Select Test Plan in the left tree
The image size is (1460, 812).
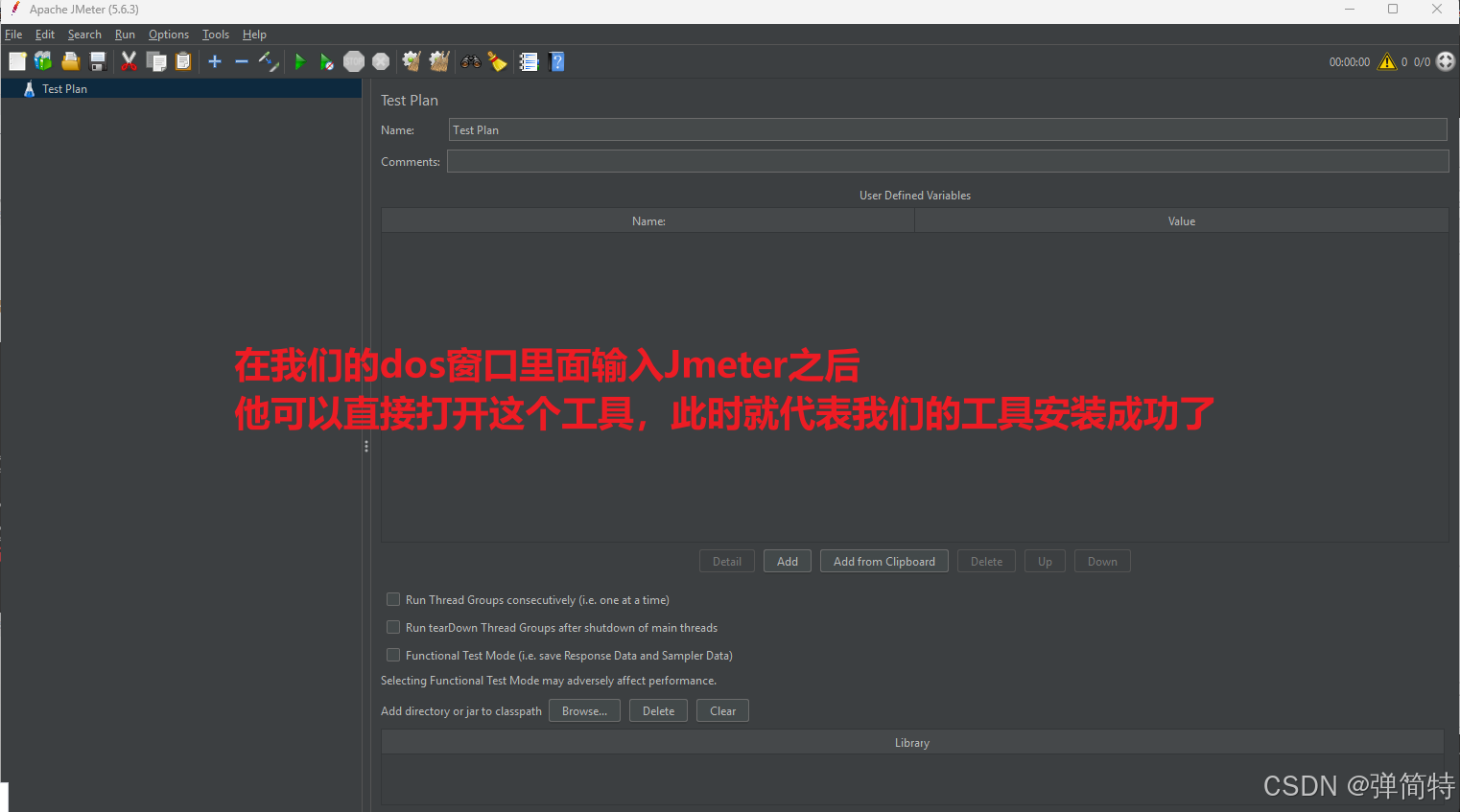(x=64, y=88)
